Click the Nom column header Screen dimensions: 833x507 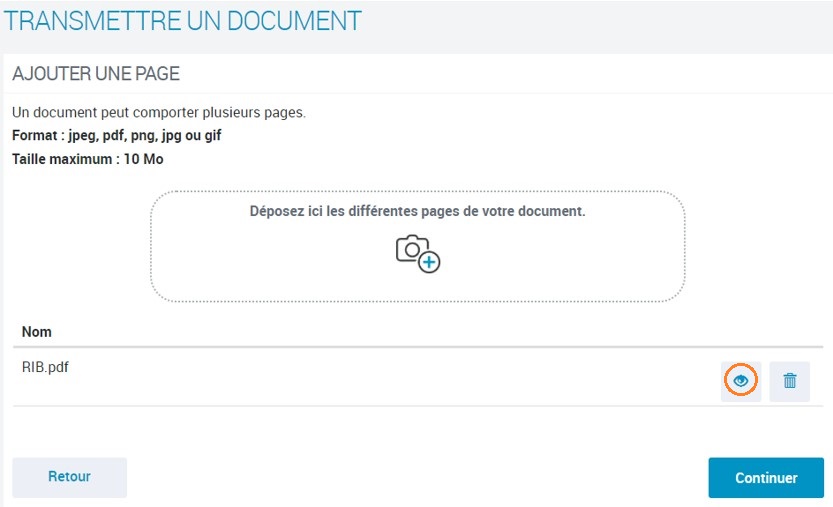click(37, 331)
